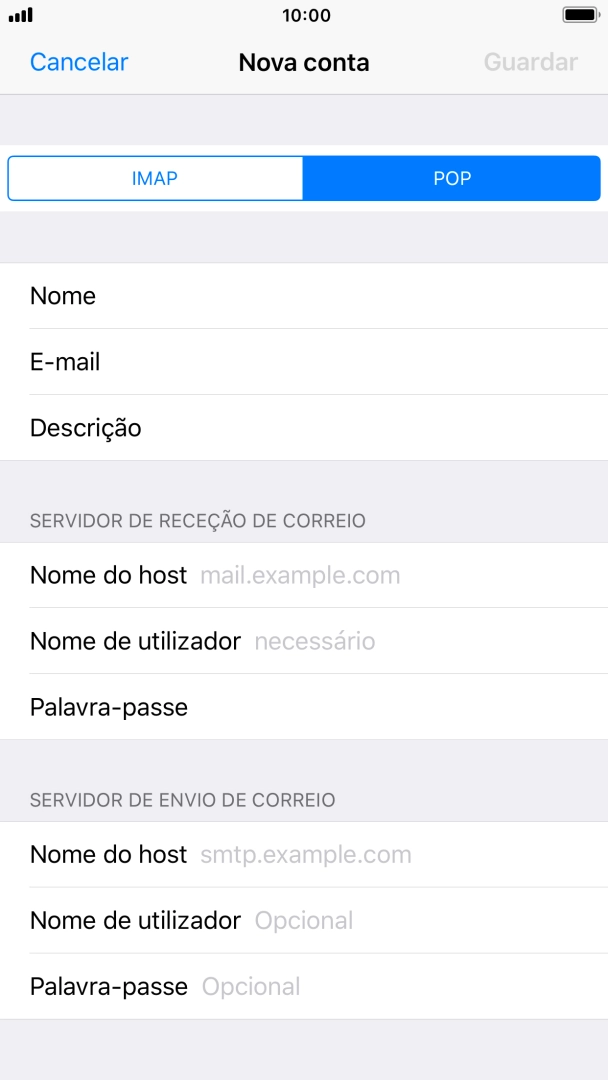
Task: Tap Guardar to save the account
Action: 530,62
